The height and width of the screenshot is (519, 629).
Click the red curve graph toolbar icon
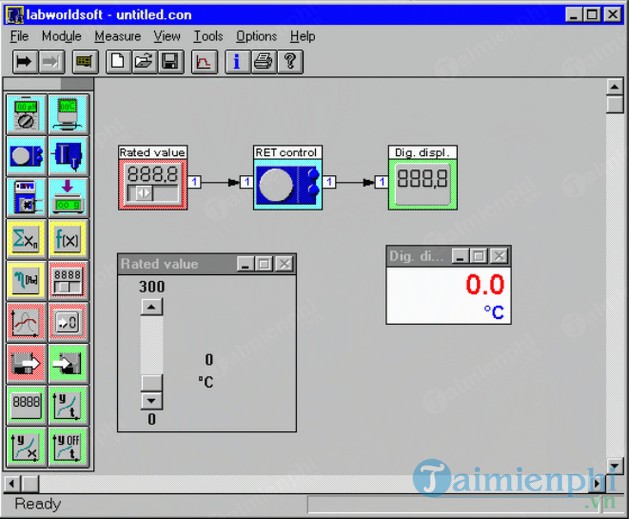204,61
